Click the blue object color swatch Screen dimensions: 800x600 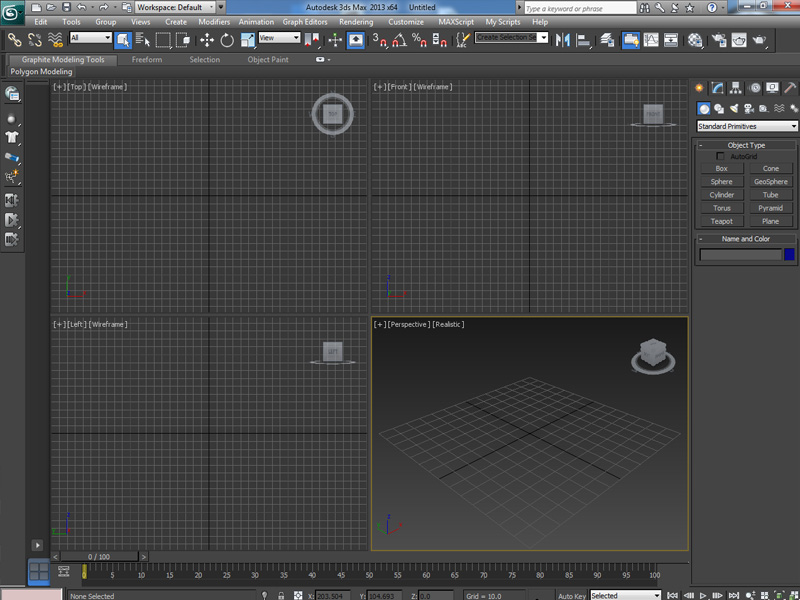[x=789, y=255]
